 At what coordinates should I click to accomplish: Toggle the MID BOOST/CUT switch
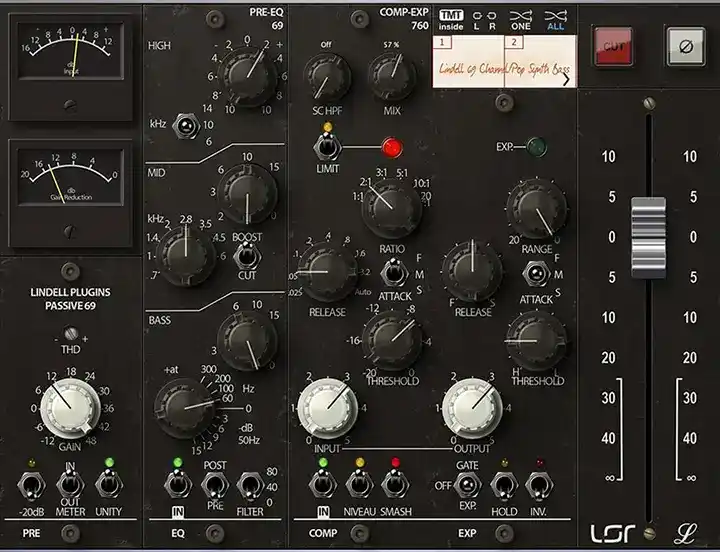tap(247, 257)
